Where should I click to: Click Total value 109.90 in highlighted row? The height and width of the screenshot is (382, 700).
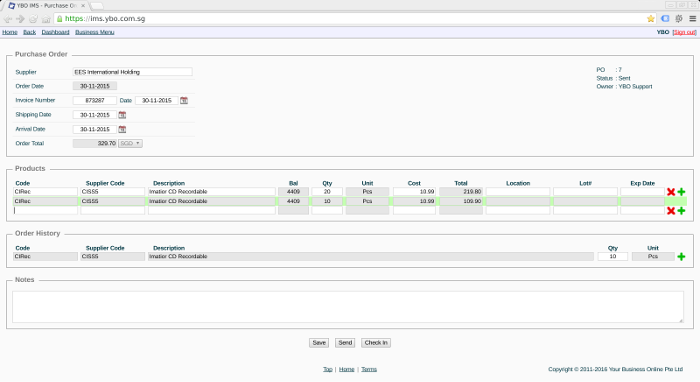pyautogui.click(x=461, y=201)
